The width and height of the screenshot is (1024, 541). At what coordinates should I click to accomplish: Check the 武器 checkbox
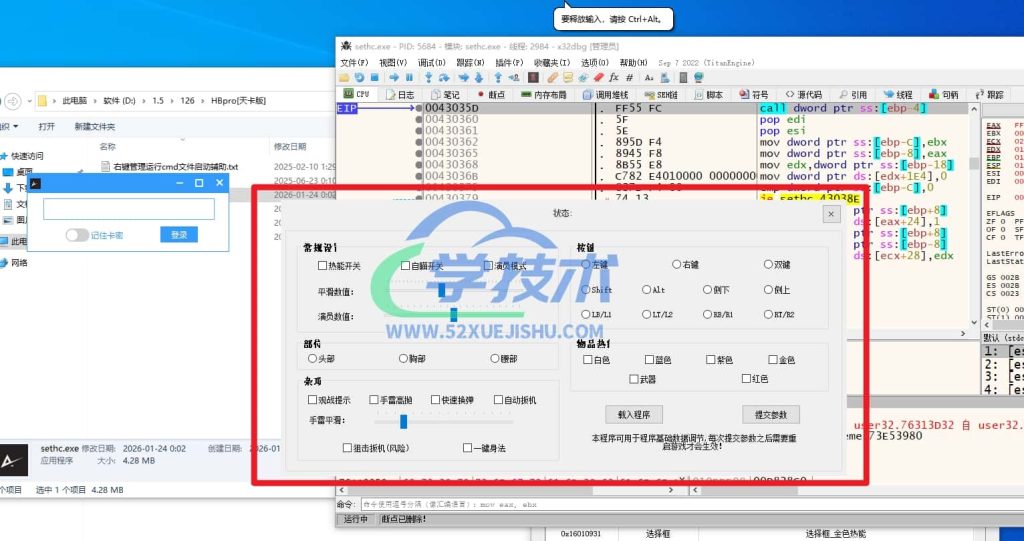click(x=633, y=379)
